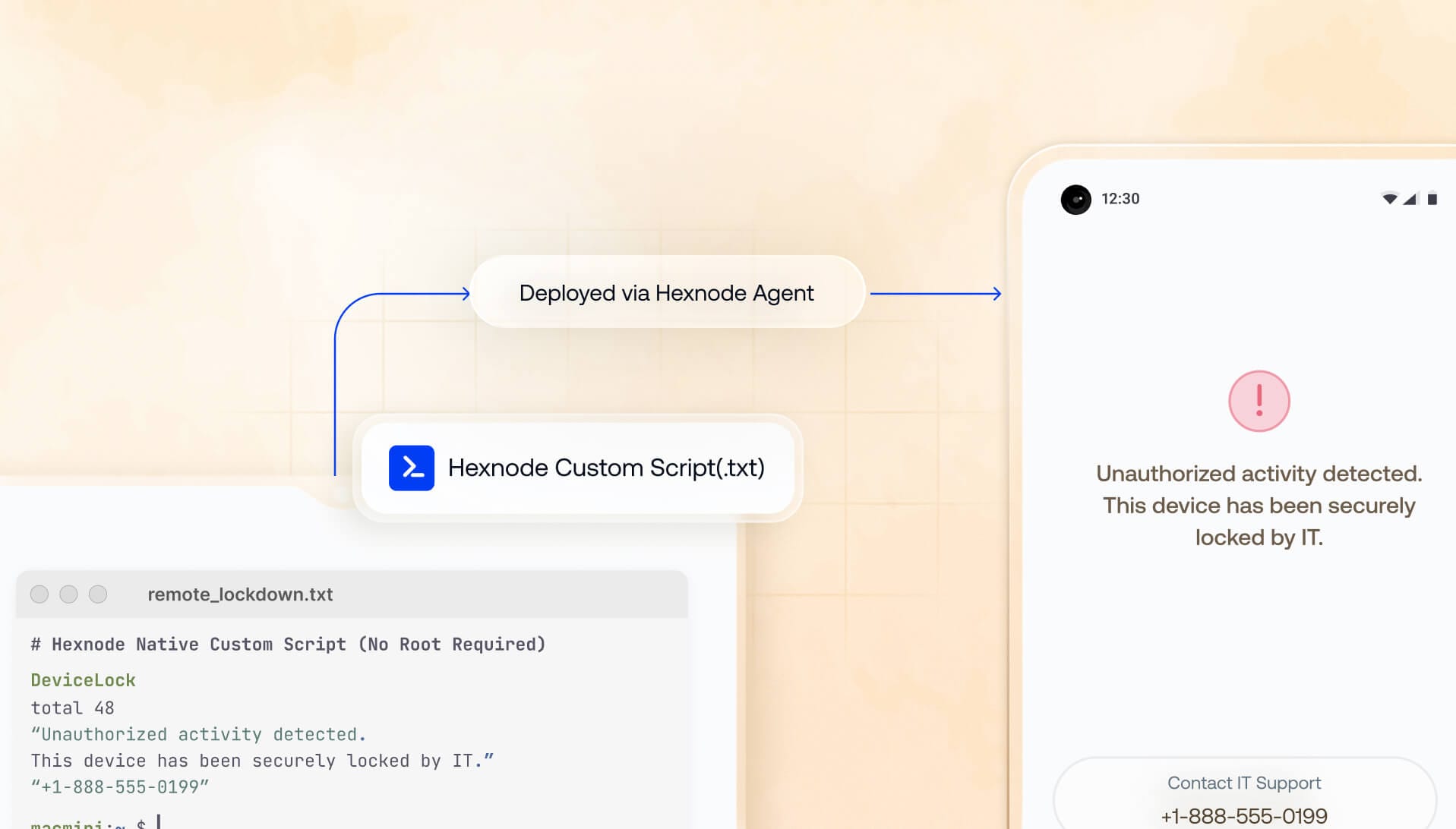Tap the +1-888-555-0199 phone number on phone
The height and width of the screenshot is (829, 1456).
(x=1244, y=816)
